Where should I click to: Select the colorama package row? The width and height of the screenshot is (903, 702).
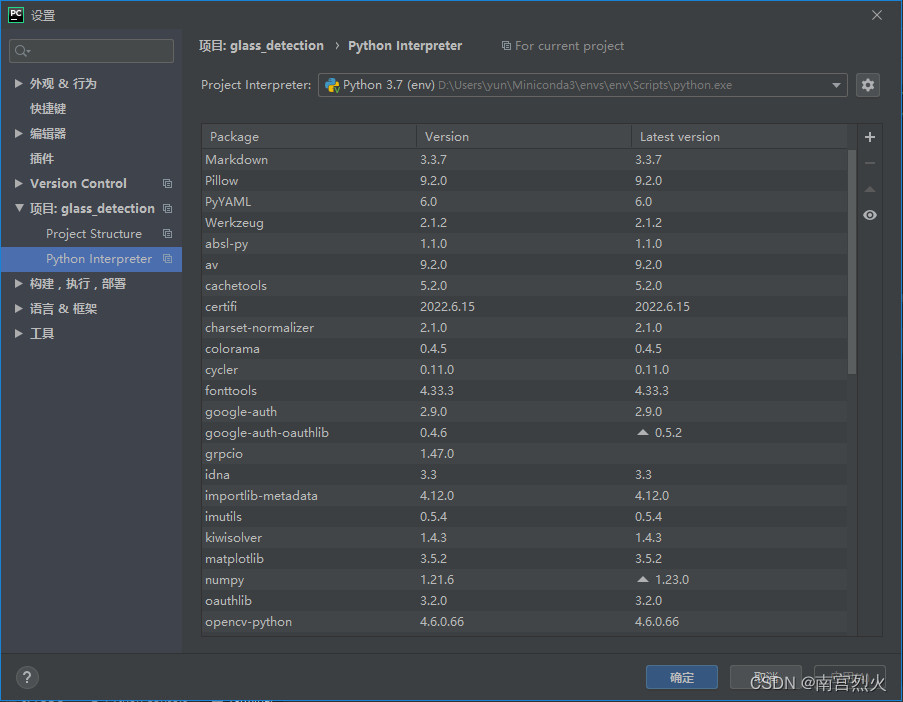click(525, 349)
